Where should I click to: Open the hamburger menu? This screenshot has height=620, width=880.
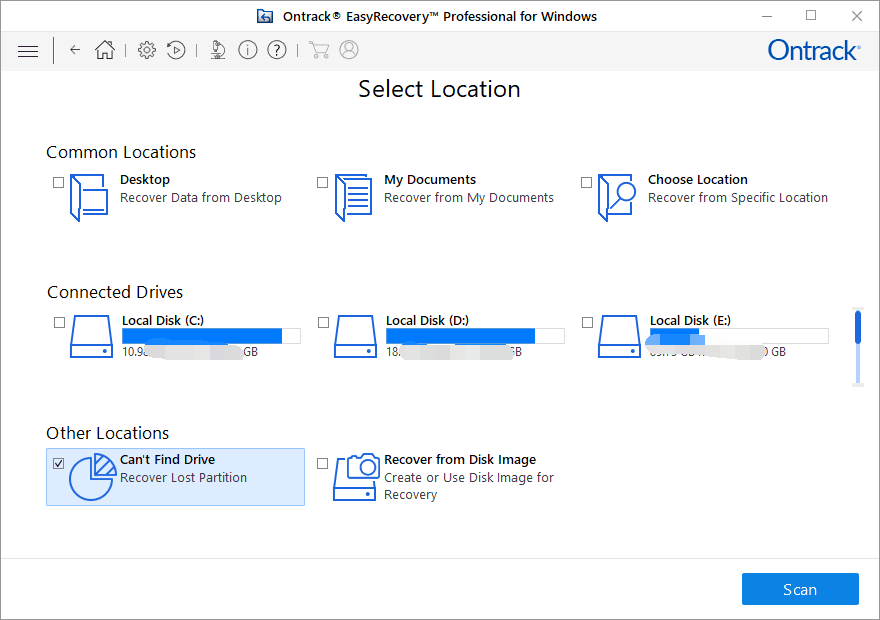click(x=28, y=52)
